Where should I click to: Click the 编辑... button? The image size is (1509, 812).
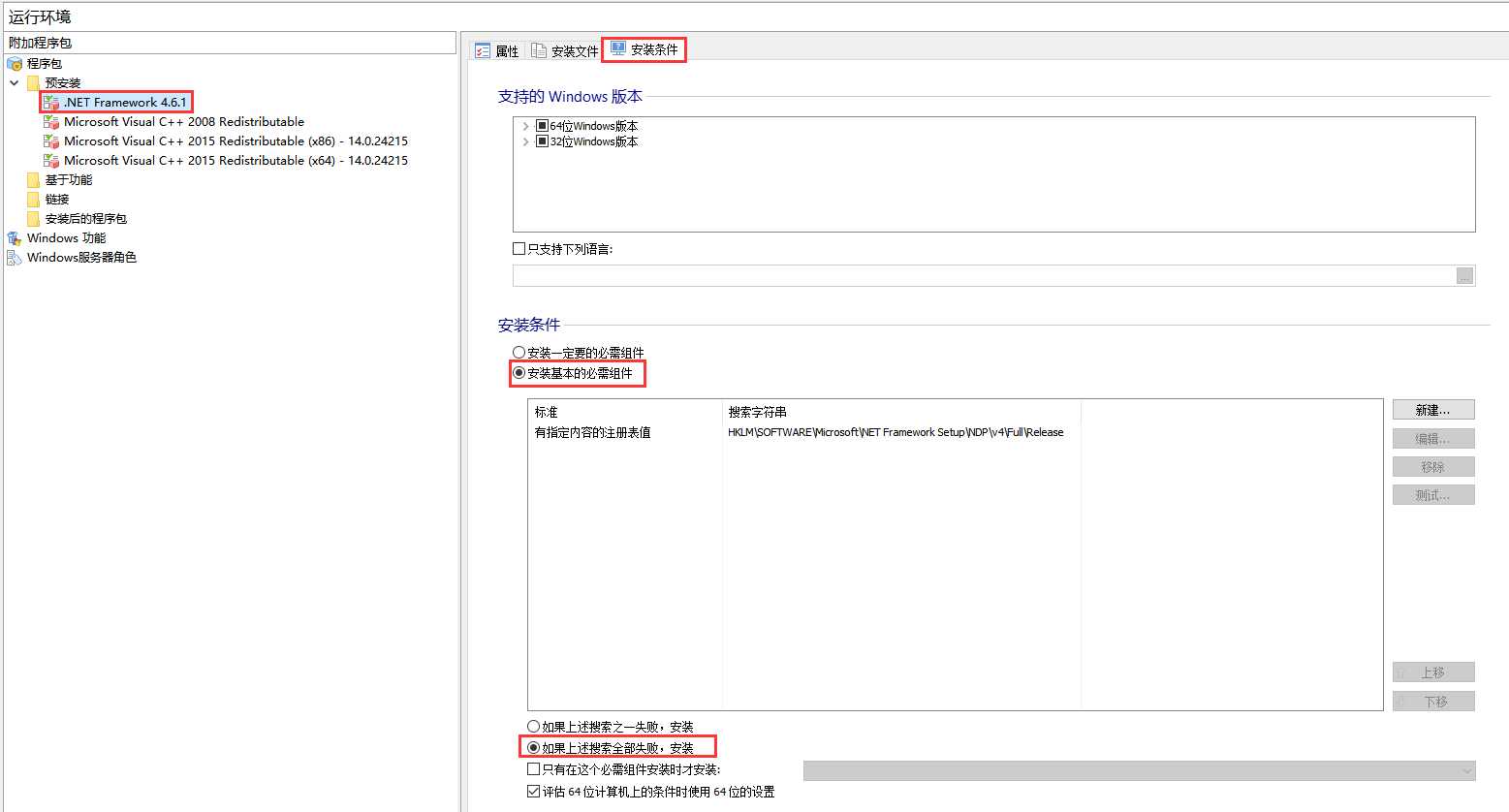click(x=1433, y=438)
